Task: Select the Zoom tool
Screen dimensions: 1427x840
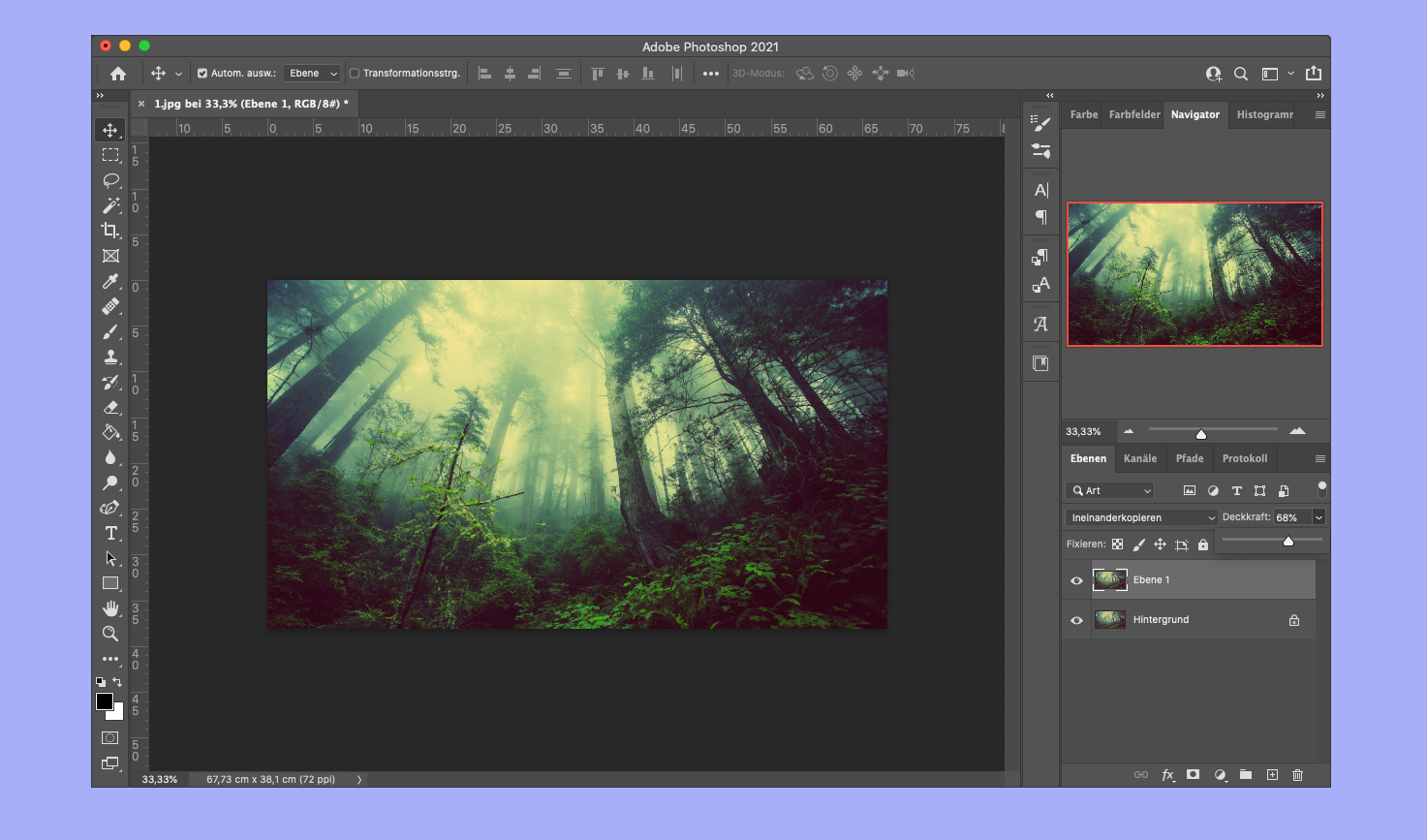Action: pos(110,634)
